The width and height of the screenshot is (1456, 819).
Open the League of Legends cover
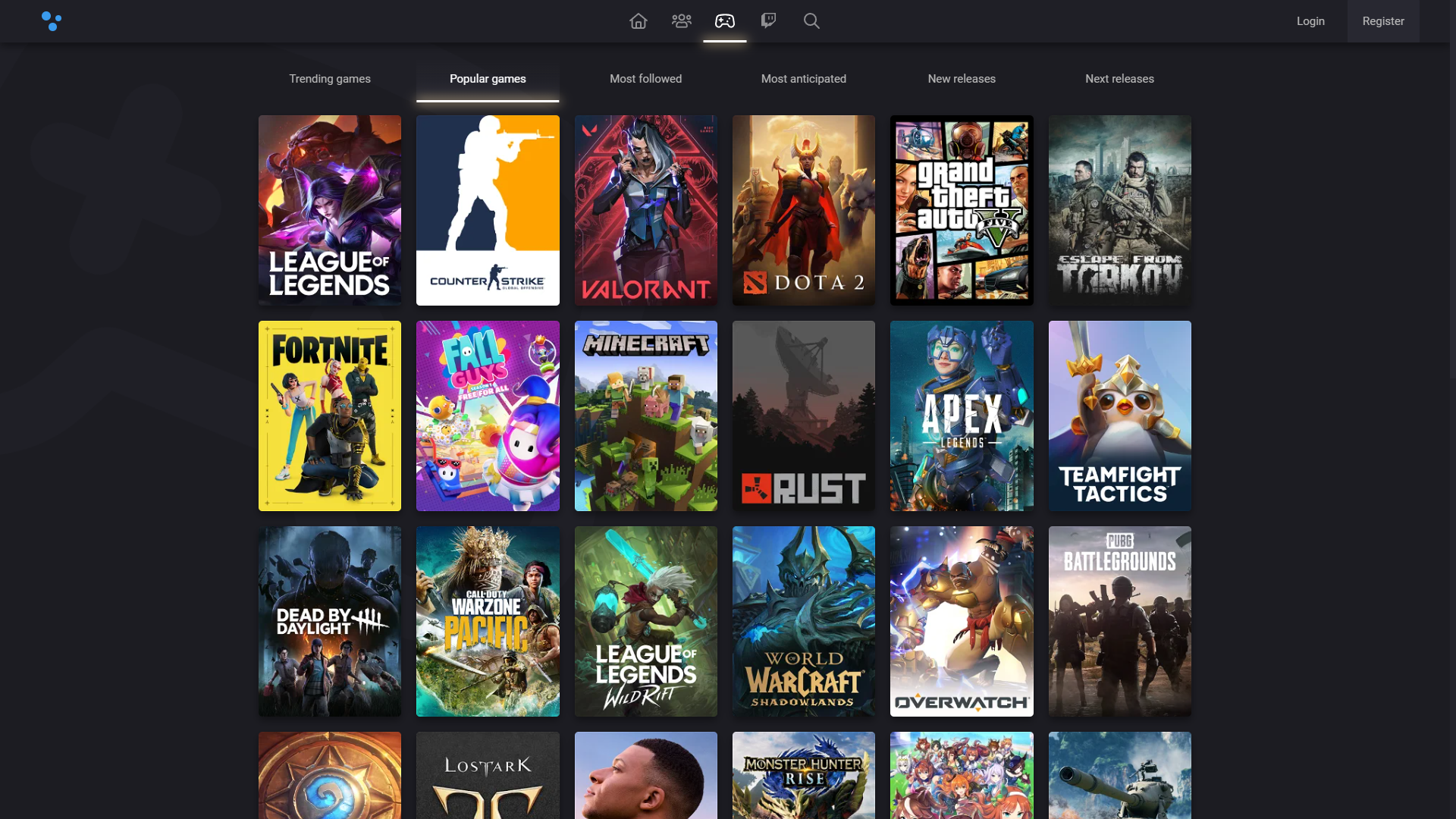[330, 210]
